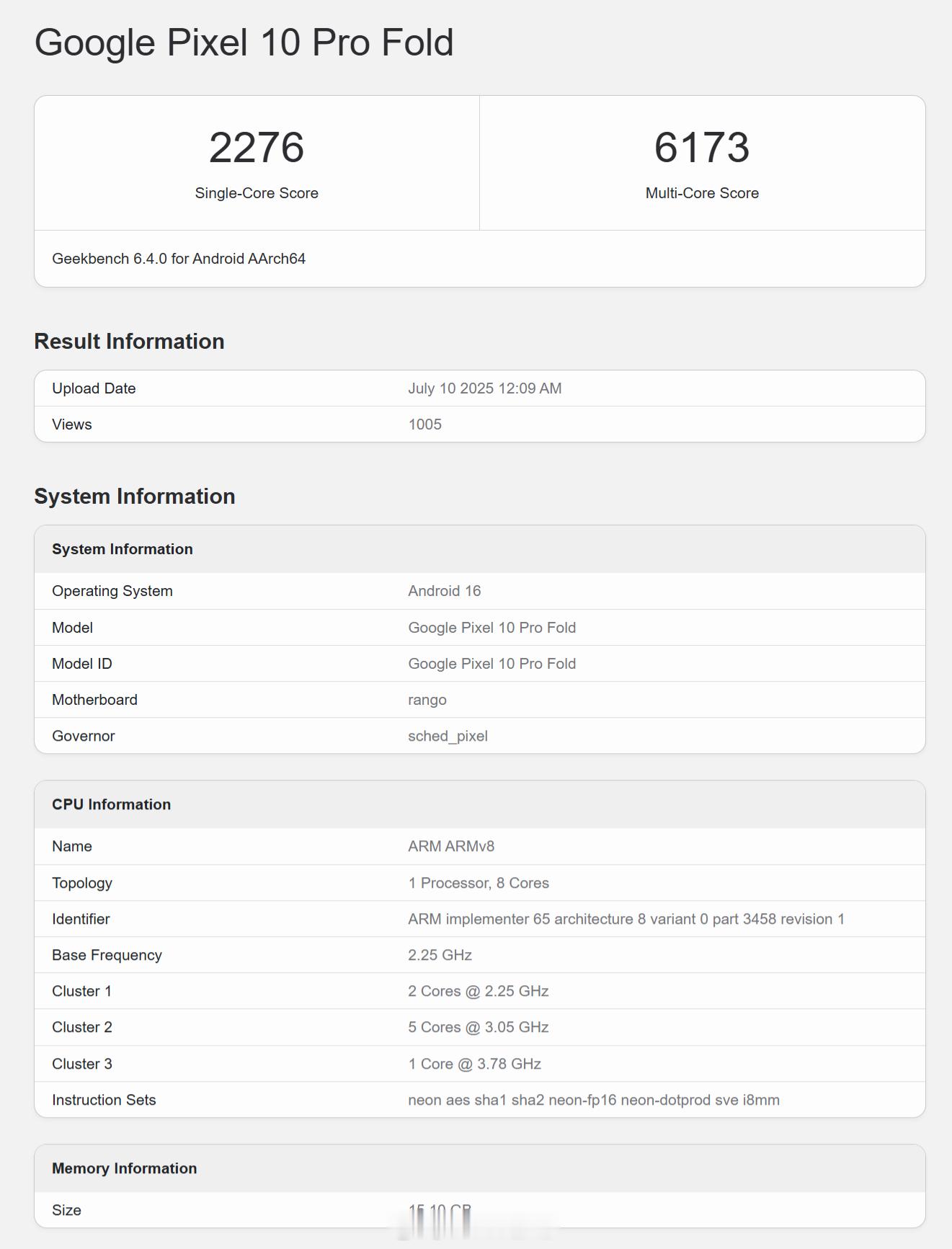Click Geekbench 6.4.0 for Android AArch64 text
The image size is (952, 1249).
pos(179,259)
